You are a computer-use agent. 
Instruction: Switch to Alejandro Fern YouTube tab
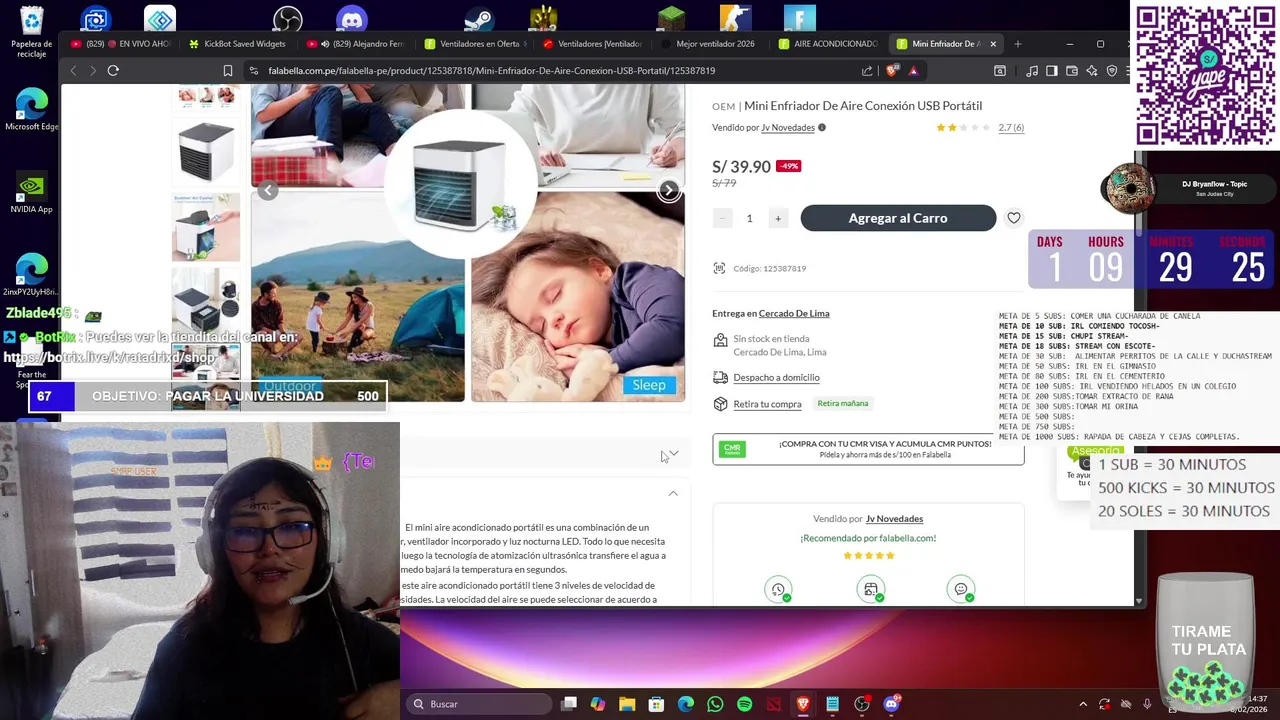coord(356,44)
